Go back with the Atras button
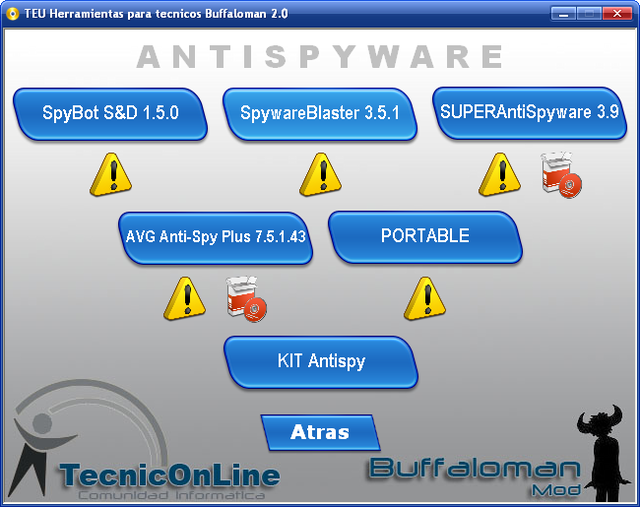Screen dimensions: 640x507 [320, 433]
